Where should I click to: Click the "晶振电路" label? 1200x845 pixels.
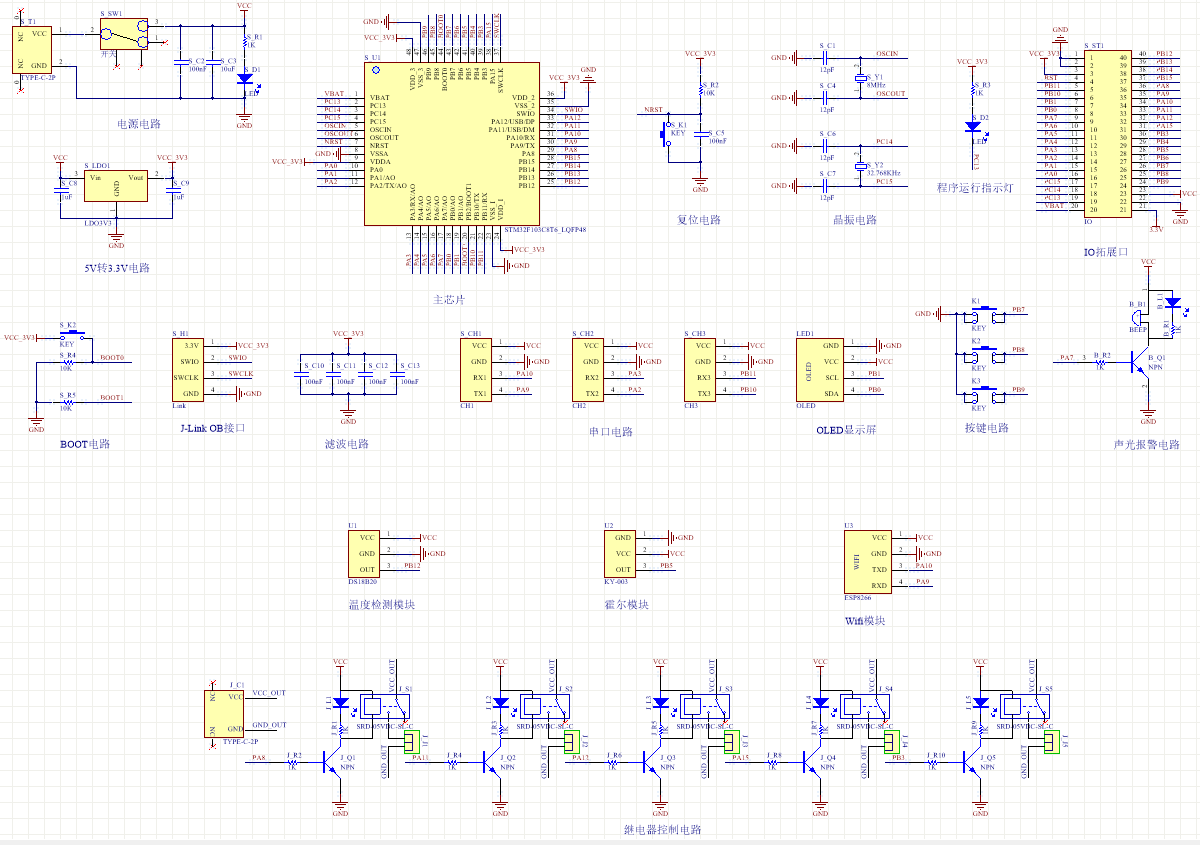coord(855,220)
